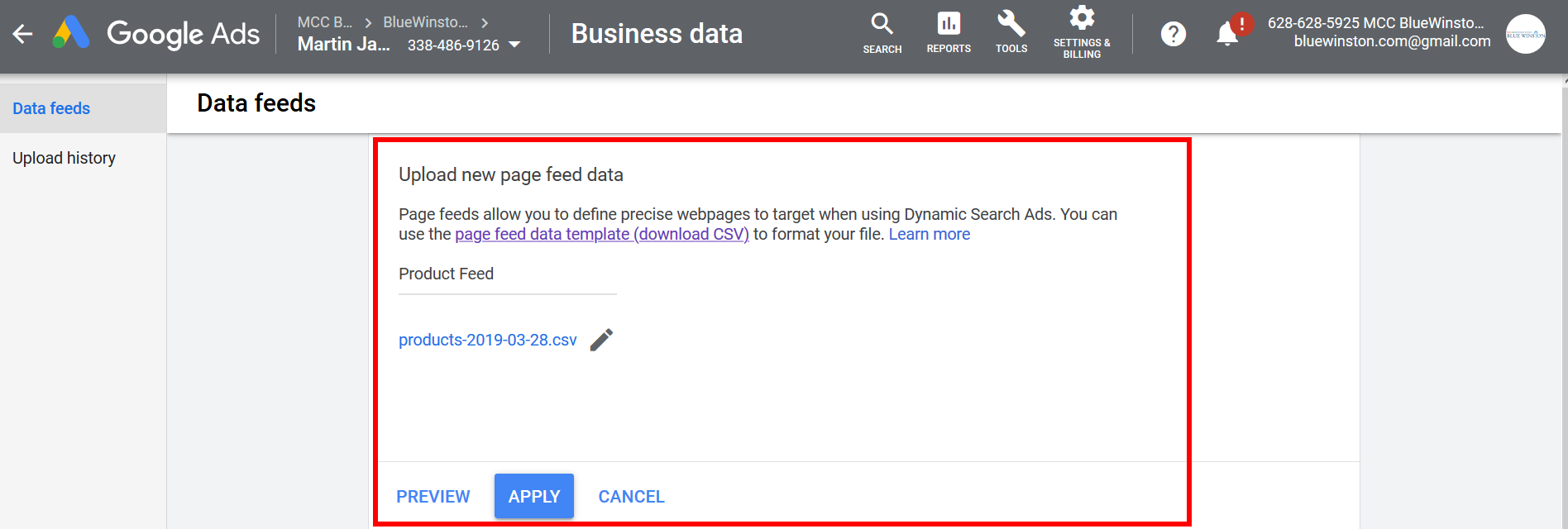Image resolution: width=1568 pixels, height=529 pixels.
Task: Open the Upload history sidebar tab
Action: click(x=64, y=158)
